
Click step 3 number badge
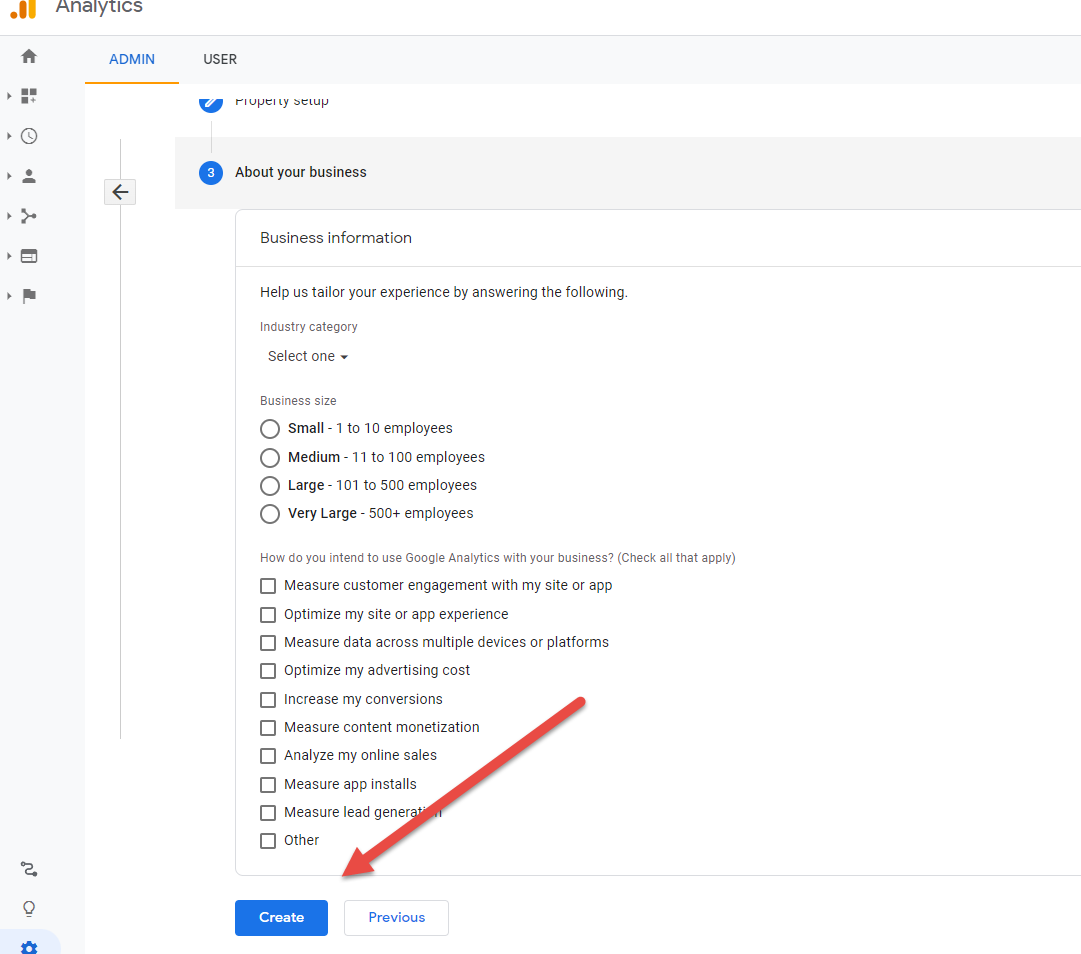[211, 172]
